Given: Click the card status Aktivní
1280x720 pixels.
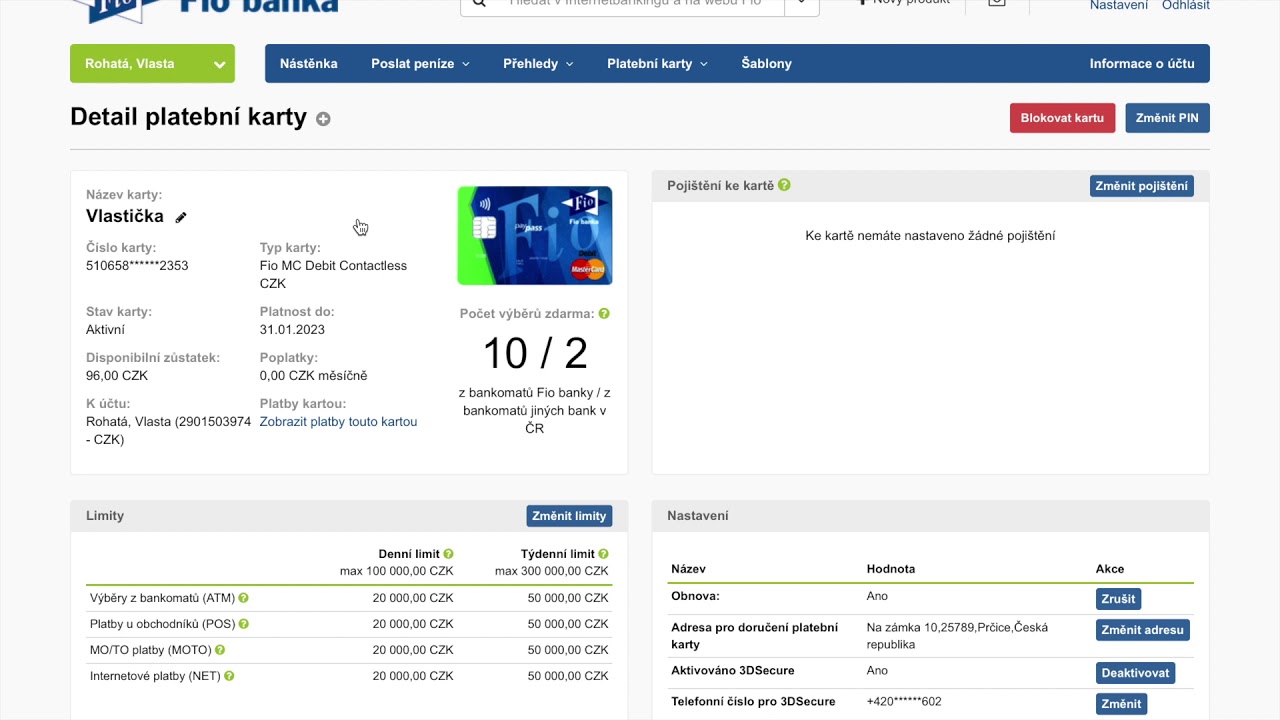Looking at the screenshot, I should click(105, 330).
